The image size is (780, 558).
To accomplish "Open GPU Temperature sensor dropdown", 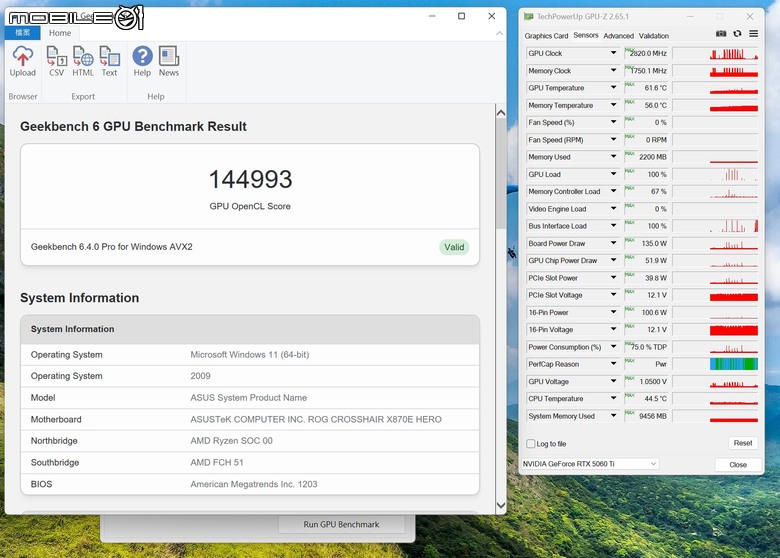I will click(x=613, y=88).
